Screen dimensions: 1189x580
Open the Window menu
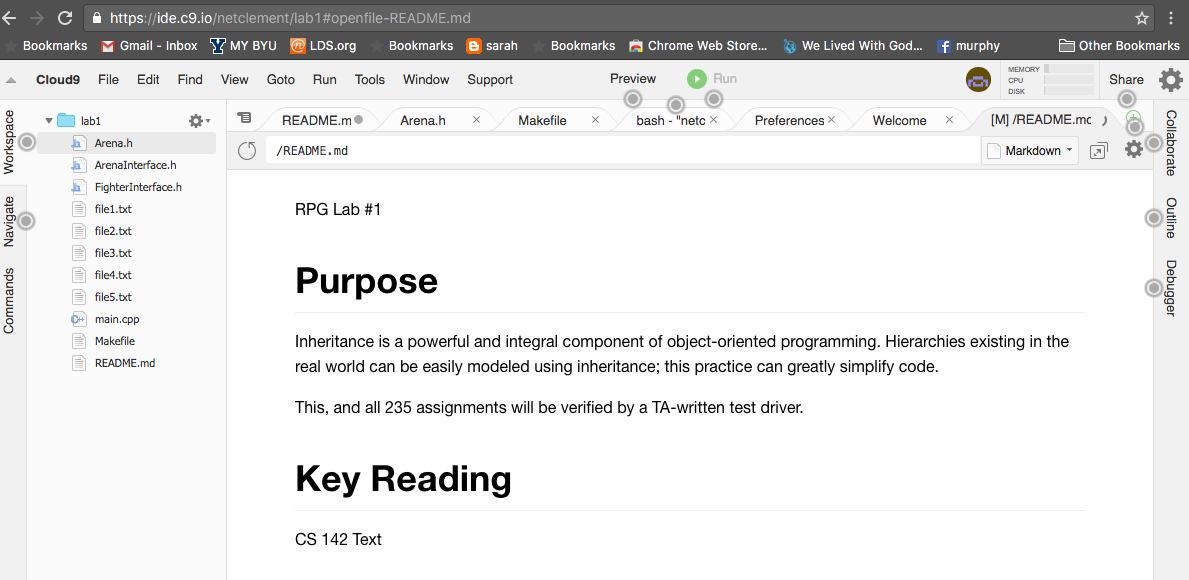tap(426, 80)
